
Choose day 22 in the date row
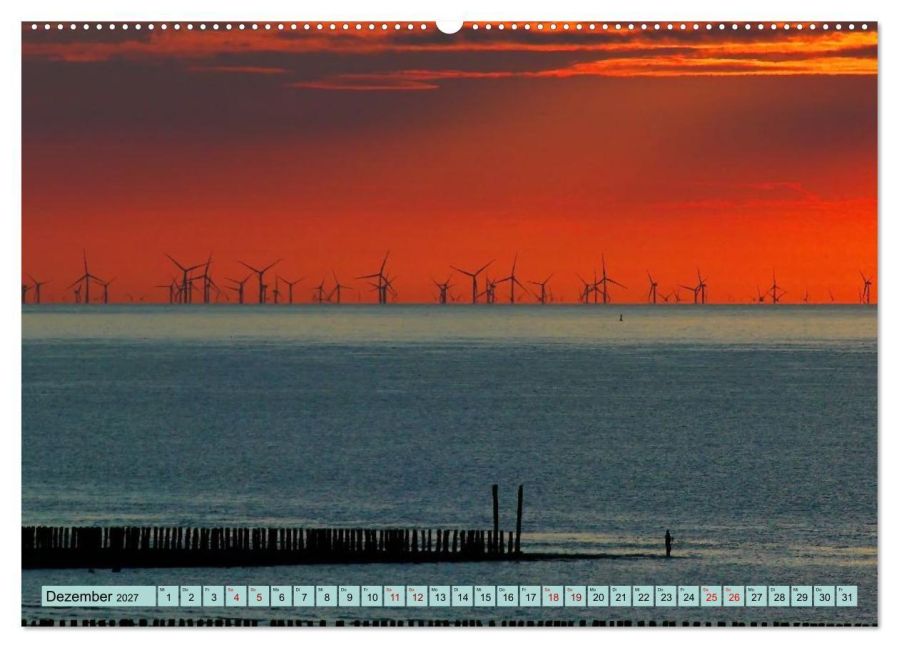coord(644,596)
